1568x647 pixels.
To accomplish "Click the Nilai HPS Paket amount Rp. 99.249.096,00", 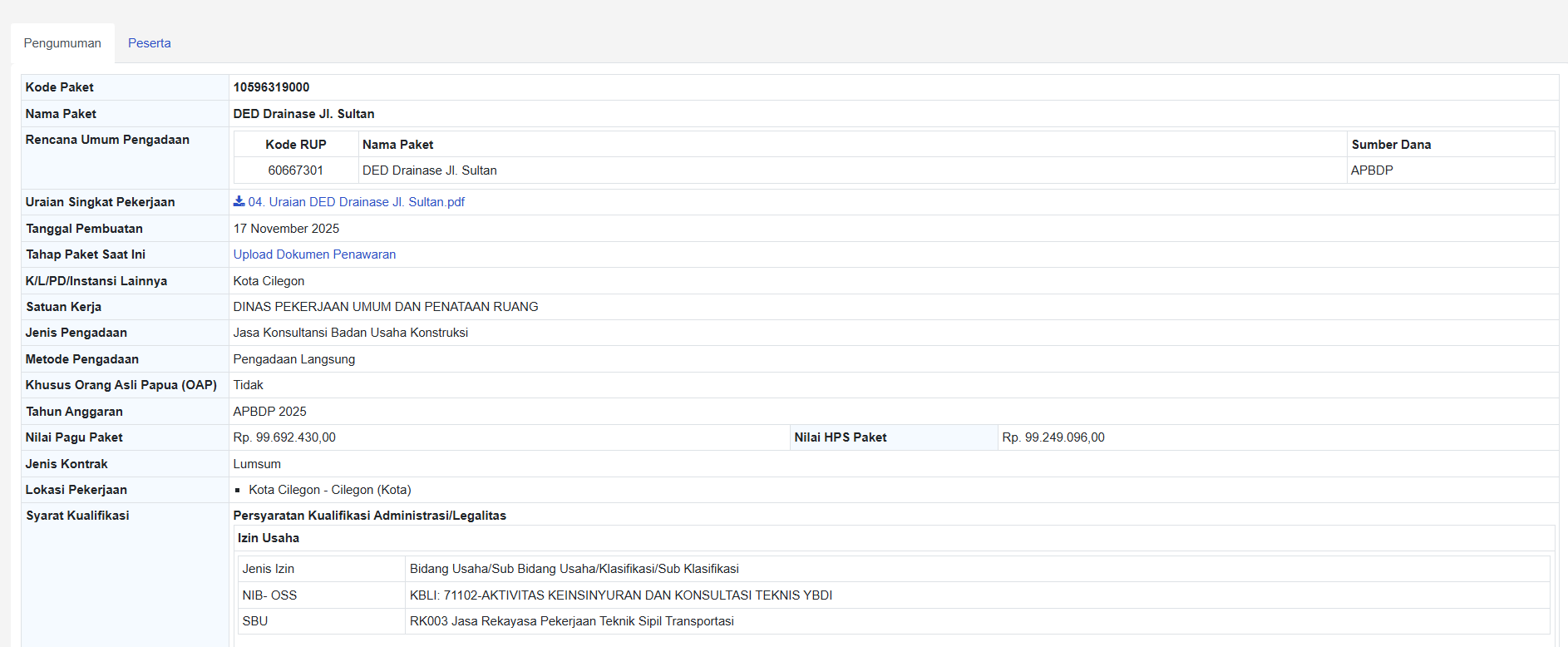I will point(1053,437).
